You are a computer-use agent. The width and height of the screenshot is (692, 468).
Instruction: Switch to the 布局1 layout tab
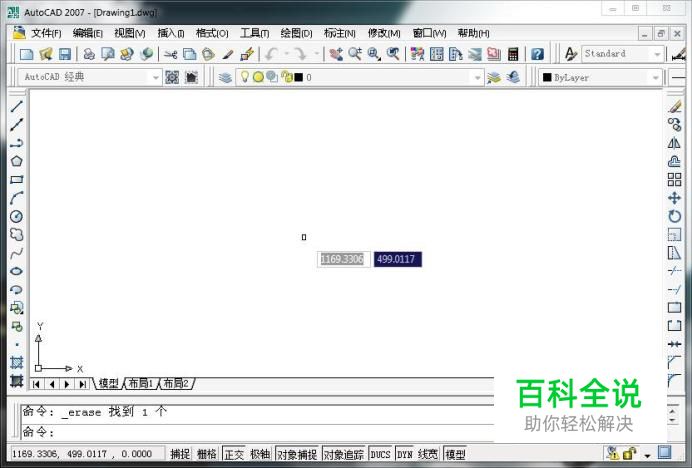coord(140,383)
